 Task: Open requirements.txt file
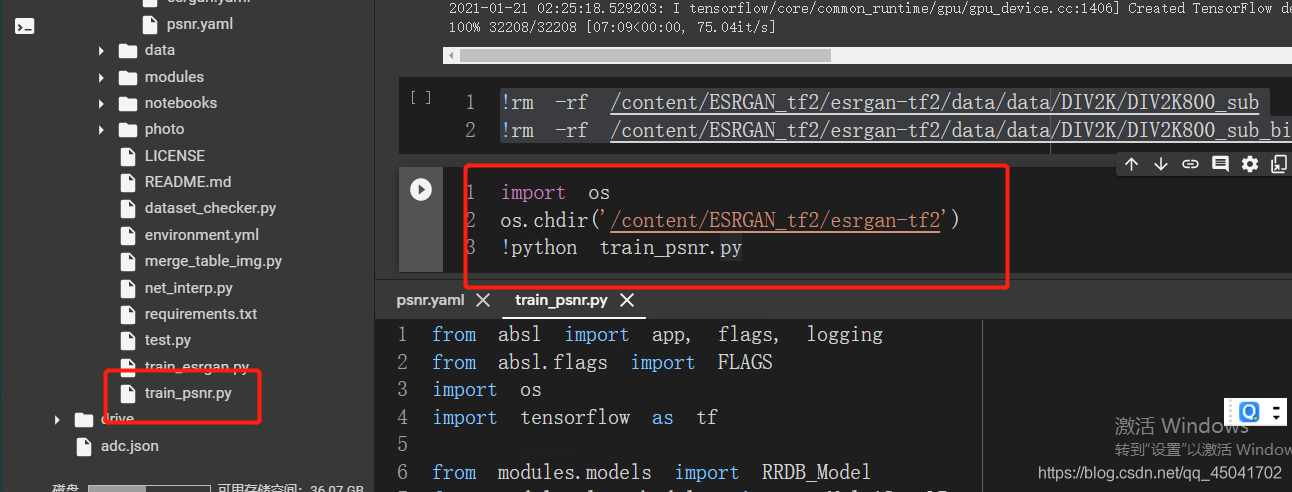201,314
